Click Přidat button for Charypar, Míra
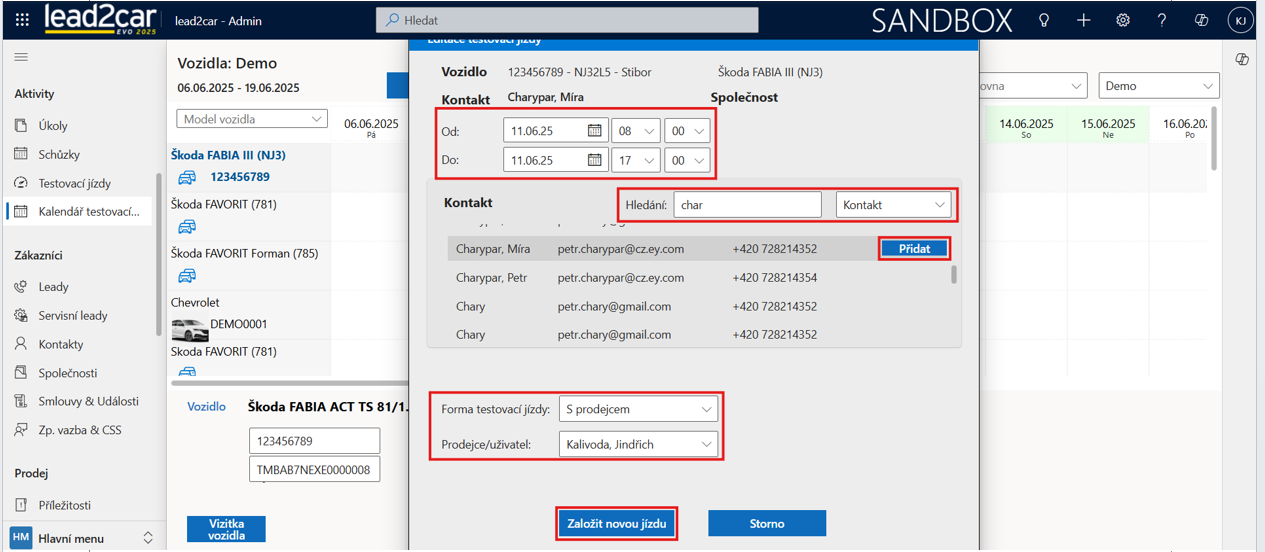1265x552 pixels. [914, 249]
